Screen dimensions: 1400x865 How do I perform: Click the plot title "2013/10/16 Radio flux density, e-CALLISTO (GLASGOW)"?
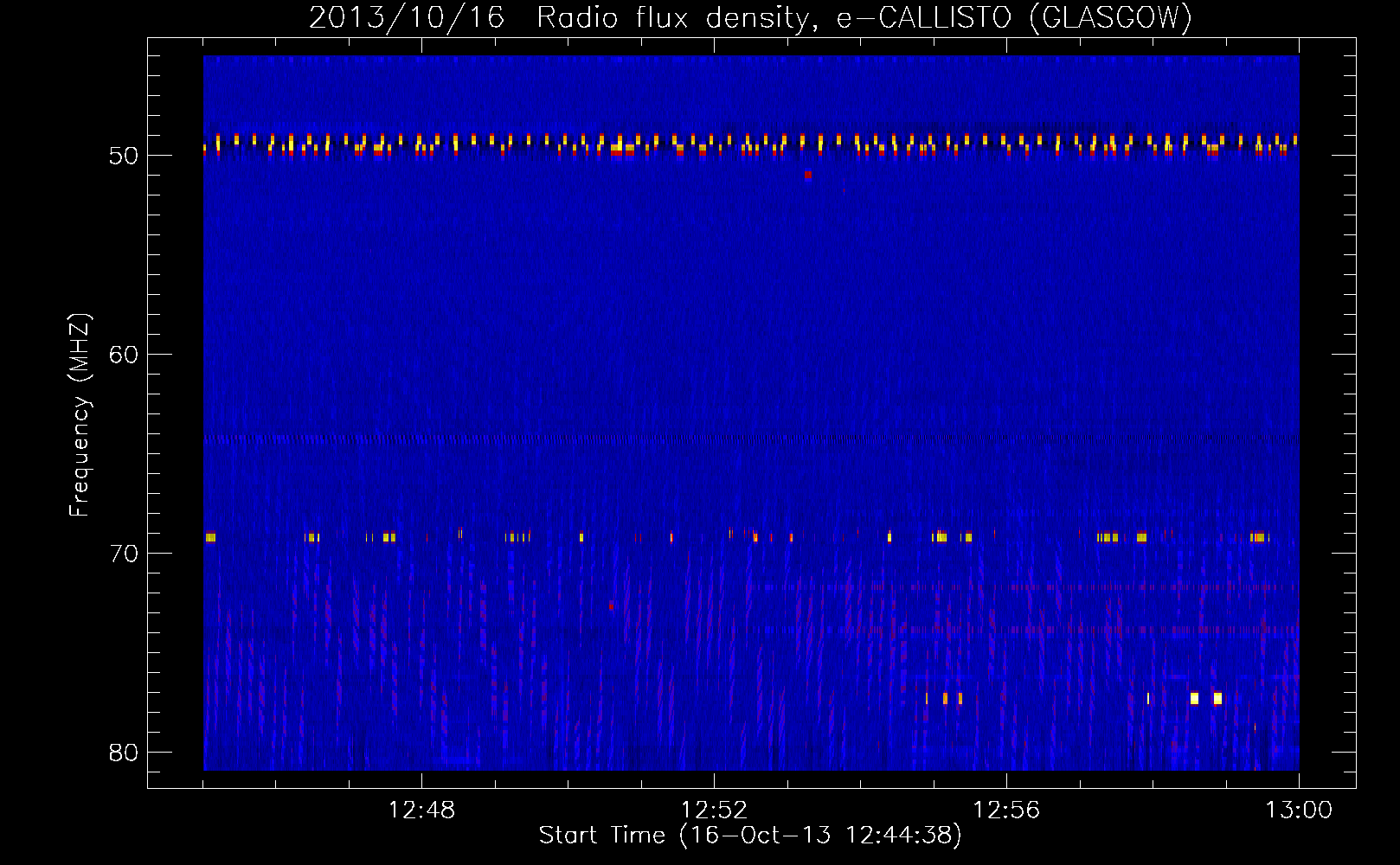point(750,17)
